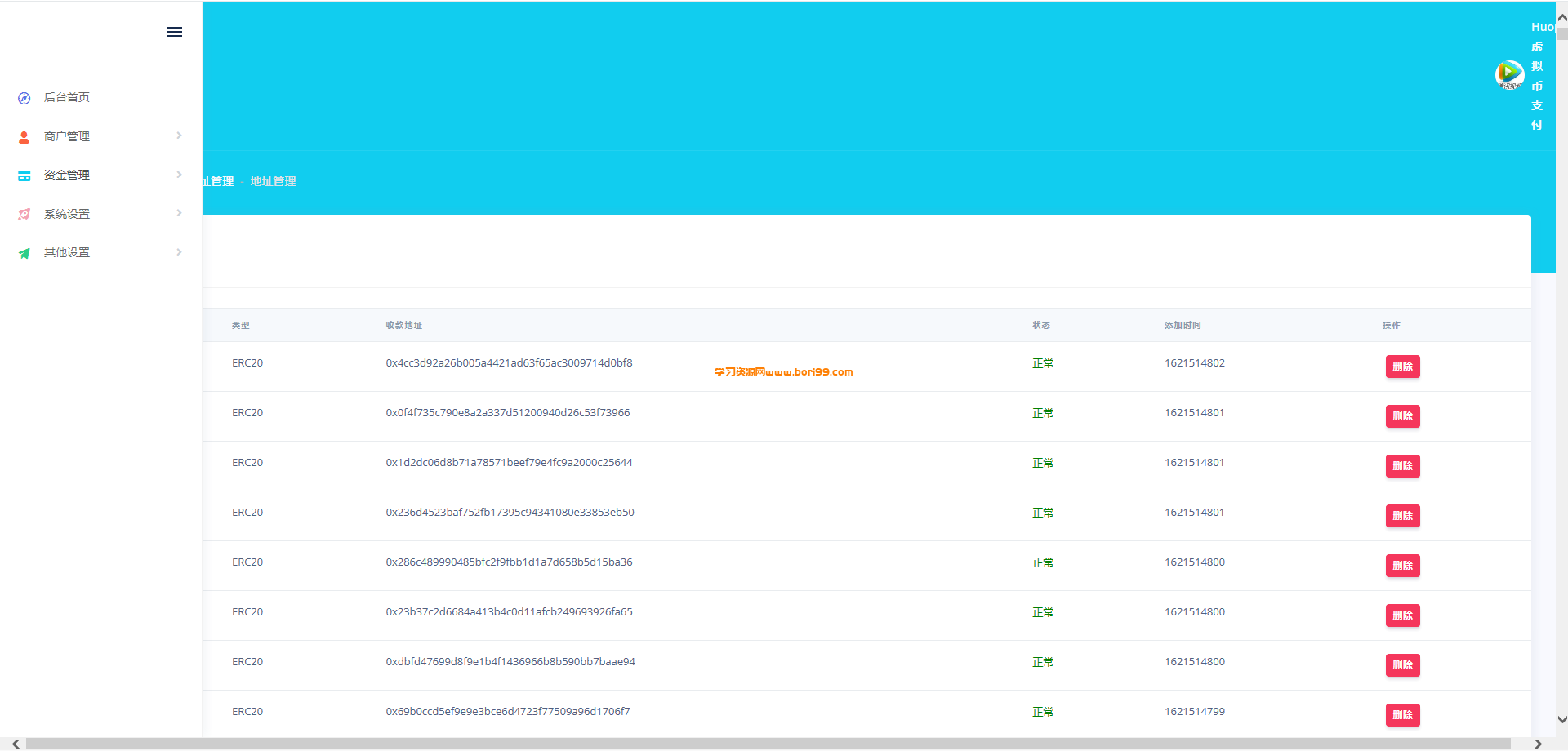
Task: Click the vertical scrollbar down arrow
Action: (1561, 720)
